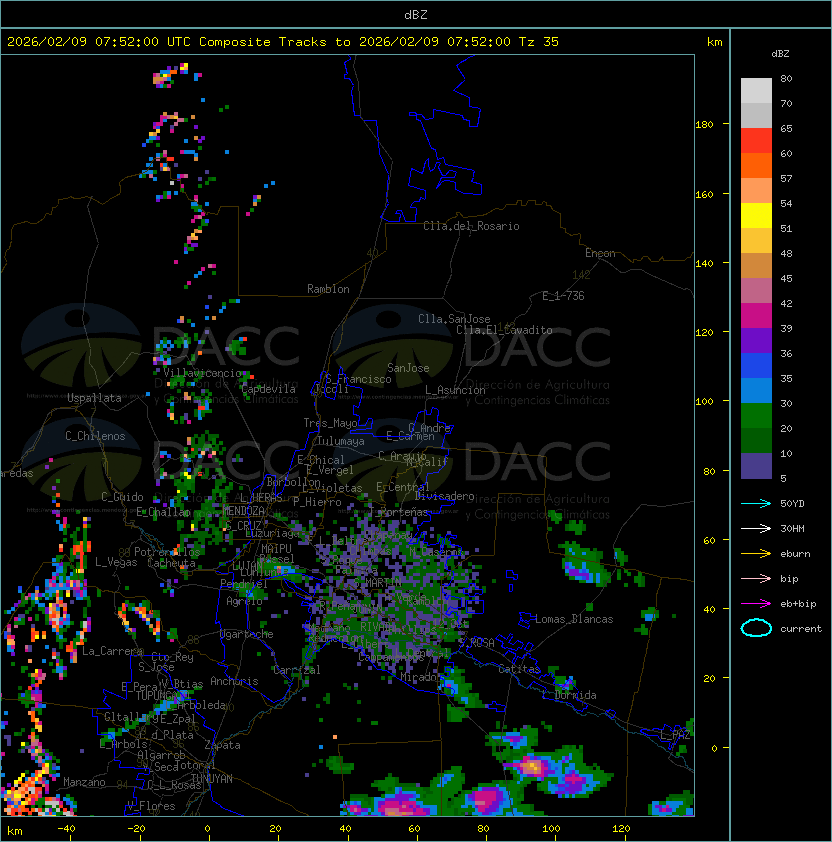Click the 'Tres_Mayo' map label

point(330,423)
